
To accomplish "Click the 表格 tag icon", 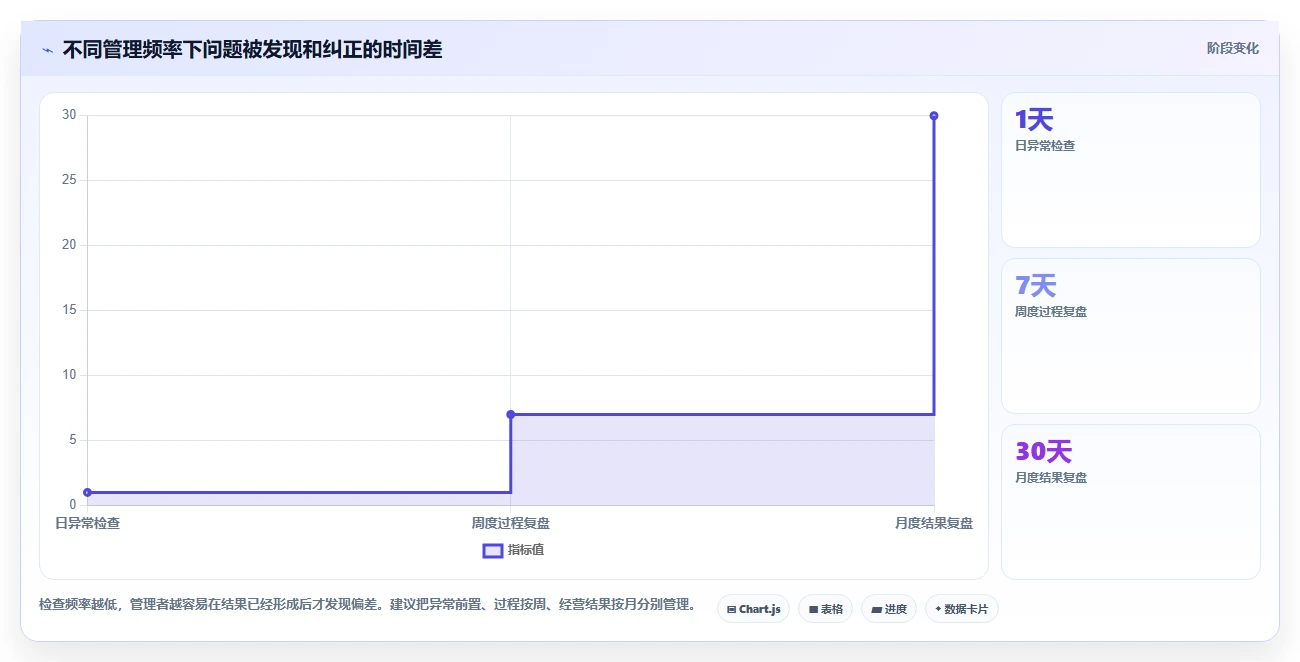I will click(813, 609).
